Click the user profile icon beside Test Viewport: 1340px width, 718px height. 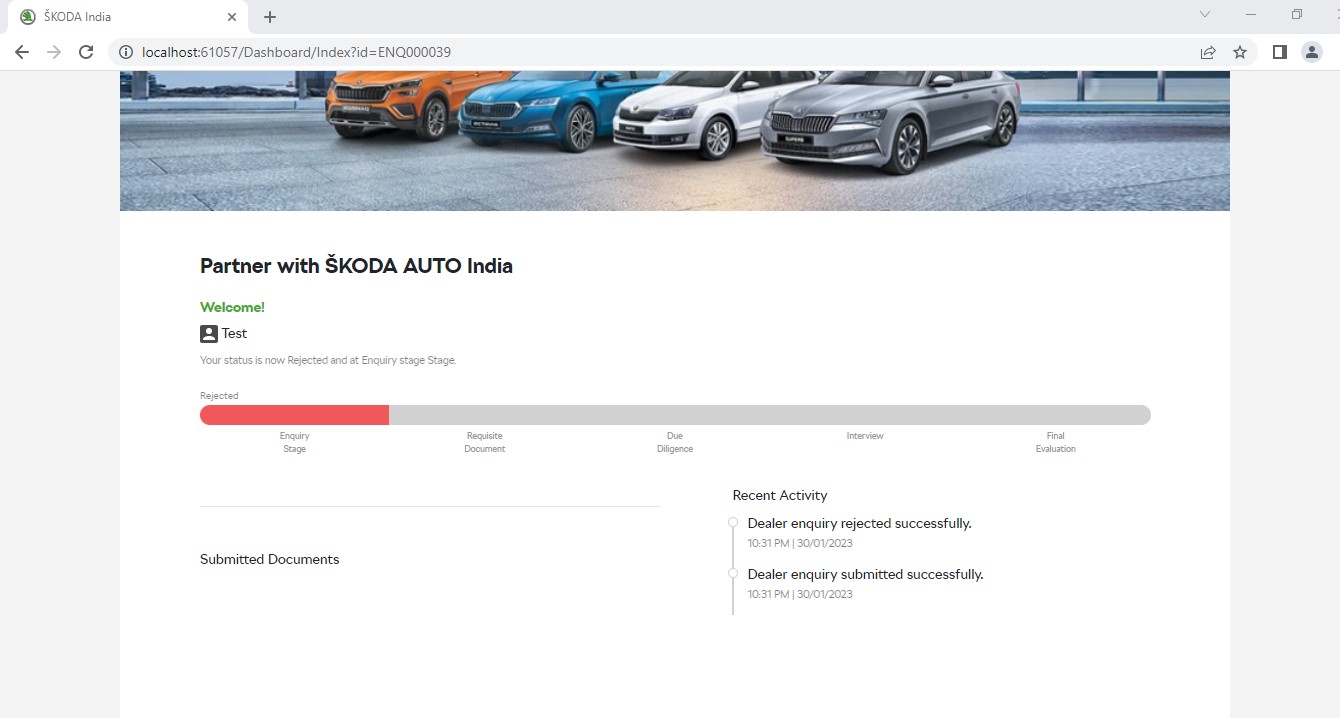click(209, 334)
